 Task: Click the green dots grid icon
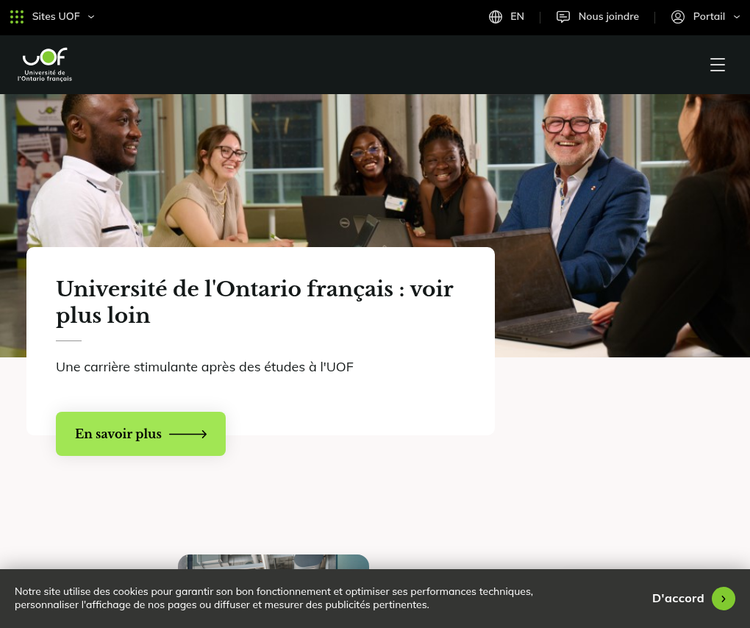17,17
